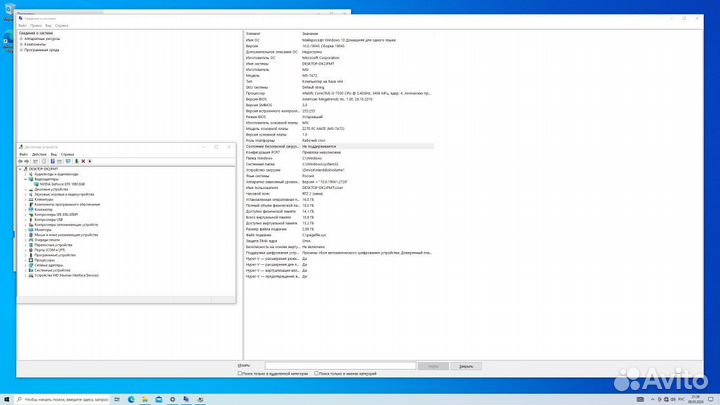Click the Закрыть button next to search

[465, 366]
